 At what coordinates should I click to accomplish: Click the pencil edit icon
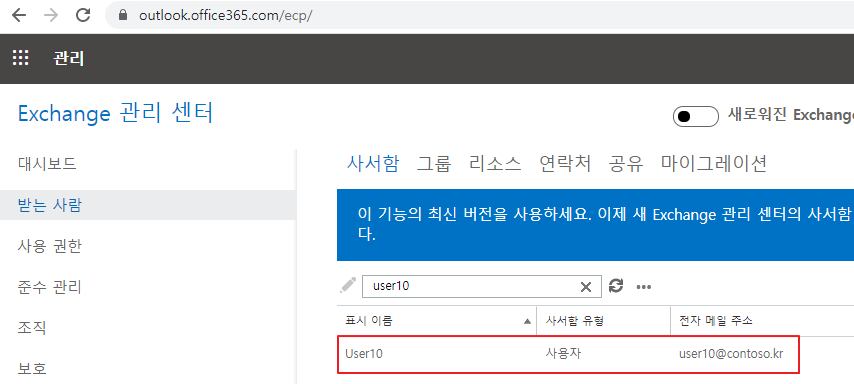click(x=347, y=285)
